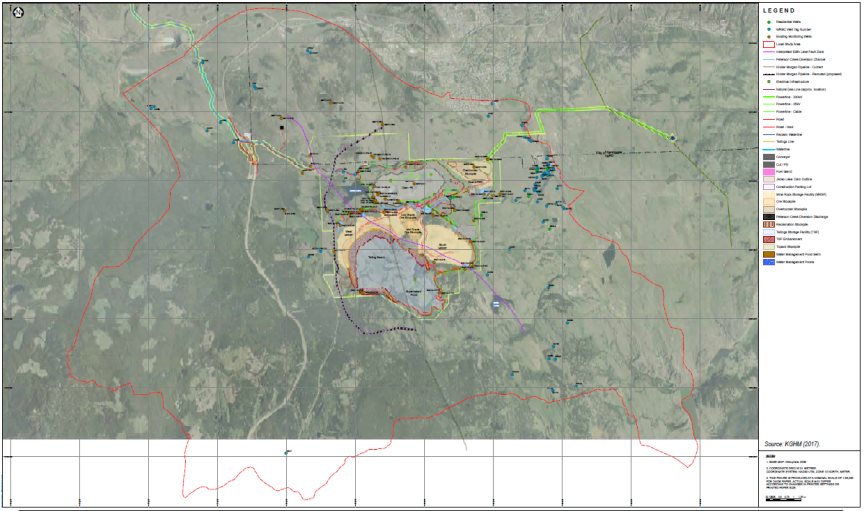Click the cyan Waterline legend line

pos(769,149)
